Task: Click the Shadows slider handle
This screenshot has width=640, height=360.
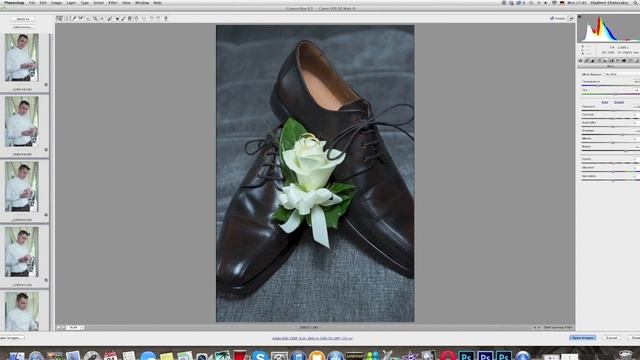Action: coord(623,134)
